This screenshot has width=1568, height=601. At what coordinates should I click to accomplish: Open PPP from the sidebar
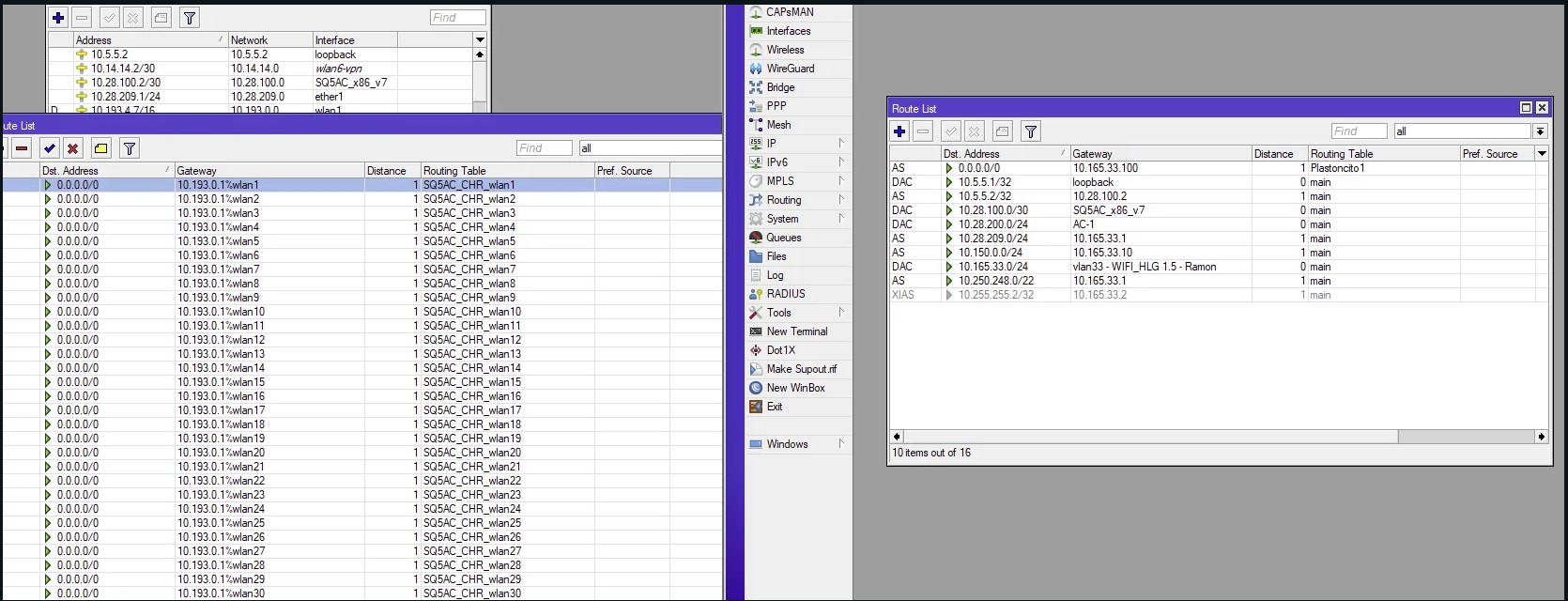tap(776, 106)
